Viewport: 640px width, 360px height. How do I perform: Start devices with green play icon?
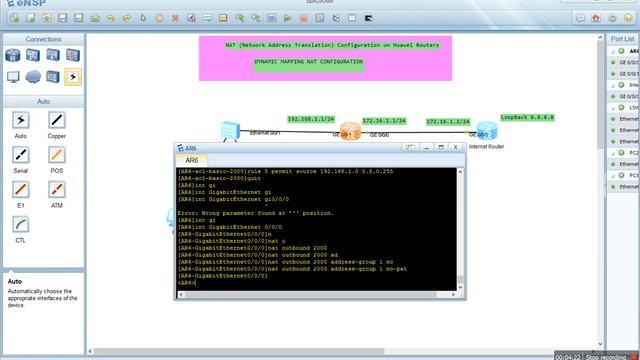coord(288,18)
